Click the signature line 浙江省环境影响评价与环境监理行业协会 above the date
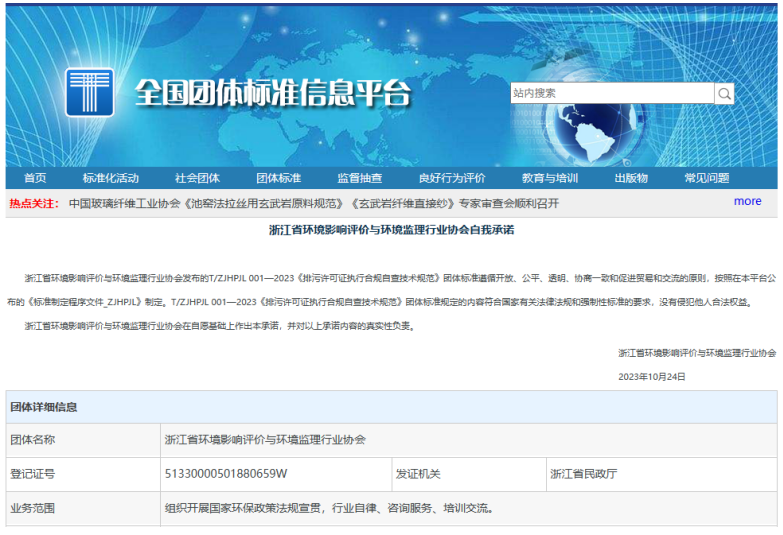 [x=697, y=353]
